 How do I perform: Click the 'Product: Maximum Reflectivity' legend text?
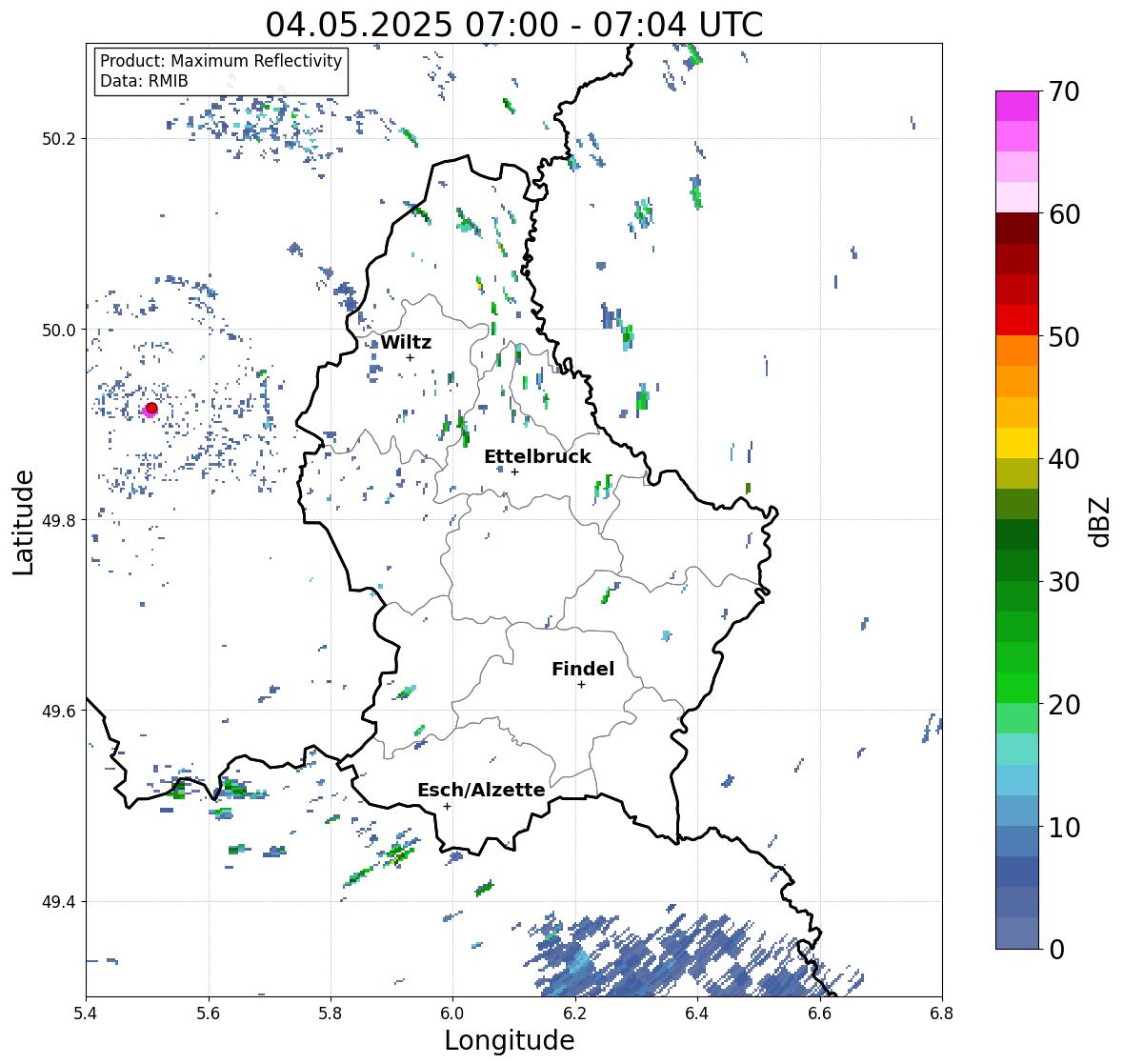coord(221,61)
